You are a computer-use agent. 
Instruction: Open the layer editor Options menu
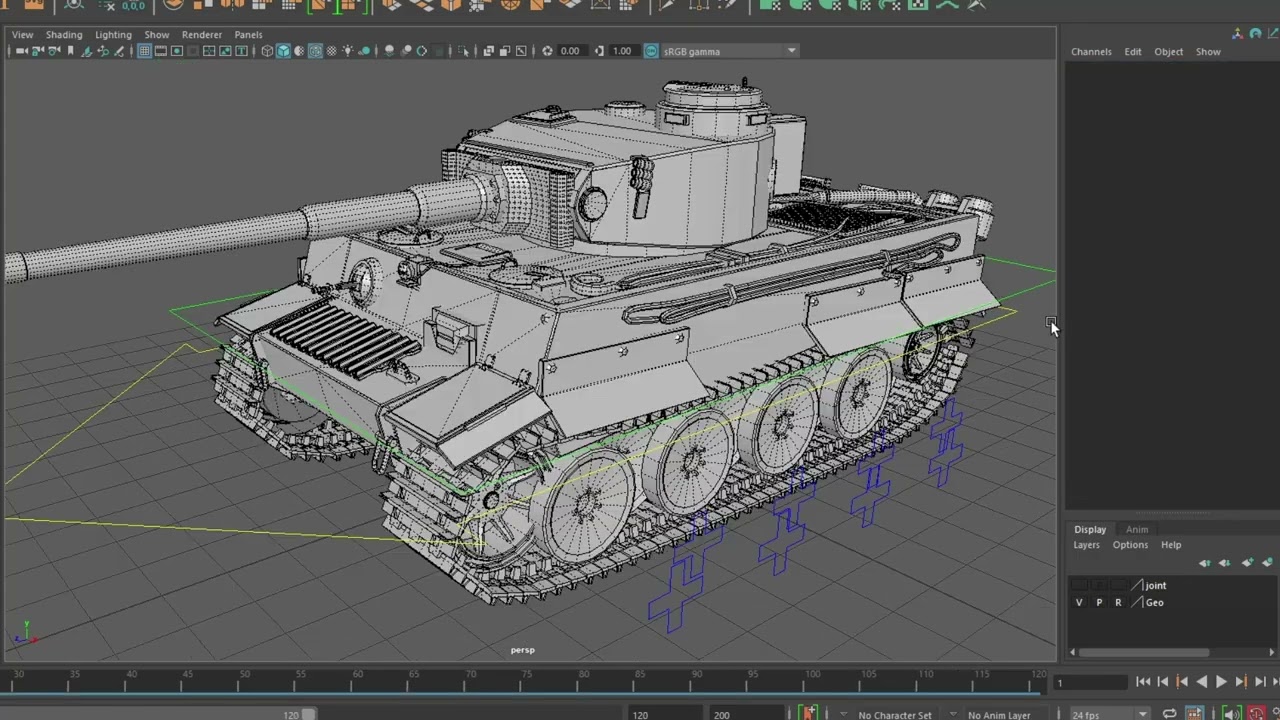1130,545
